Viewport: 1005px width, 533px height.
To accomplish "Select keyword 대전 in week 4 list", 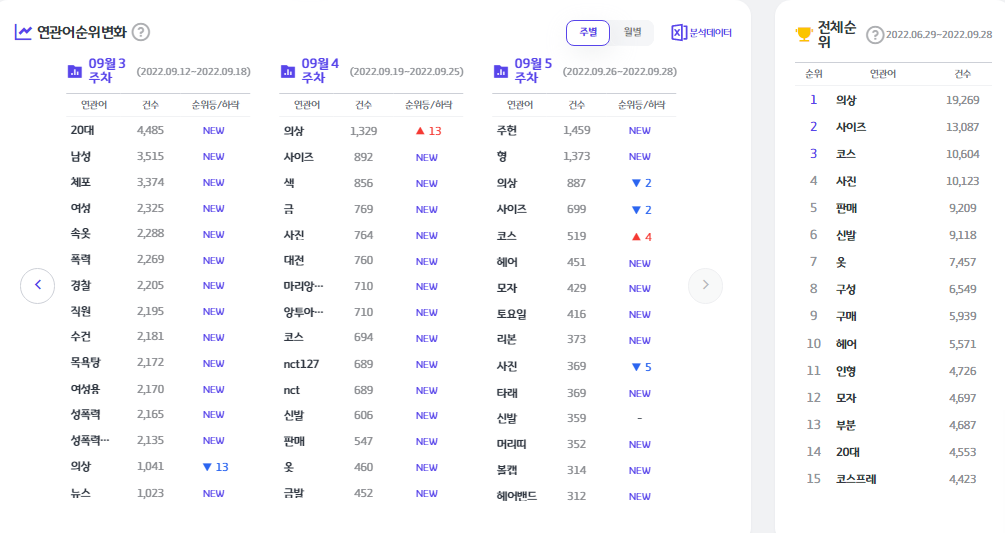I will click(294, 260).
